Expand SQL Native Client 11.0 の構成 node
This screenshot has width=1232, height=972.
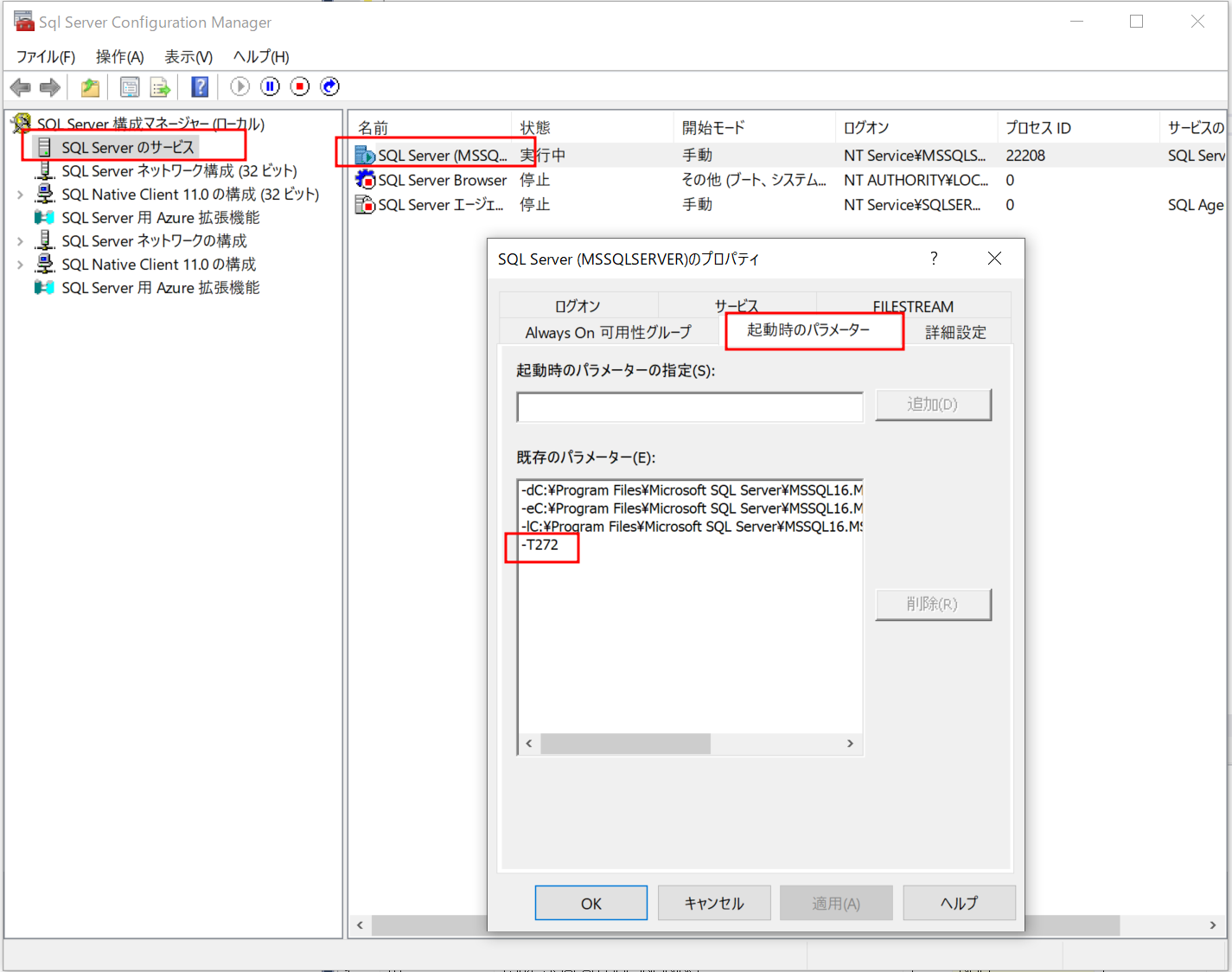(x=20, y=265)
